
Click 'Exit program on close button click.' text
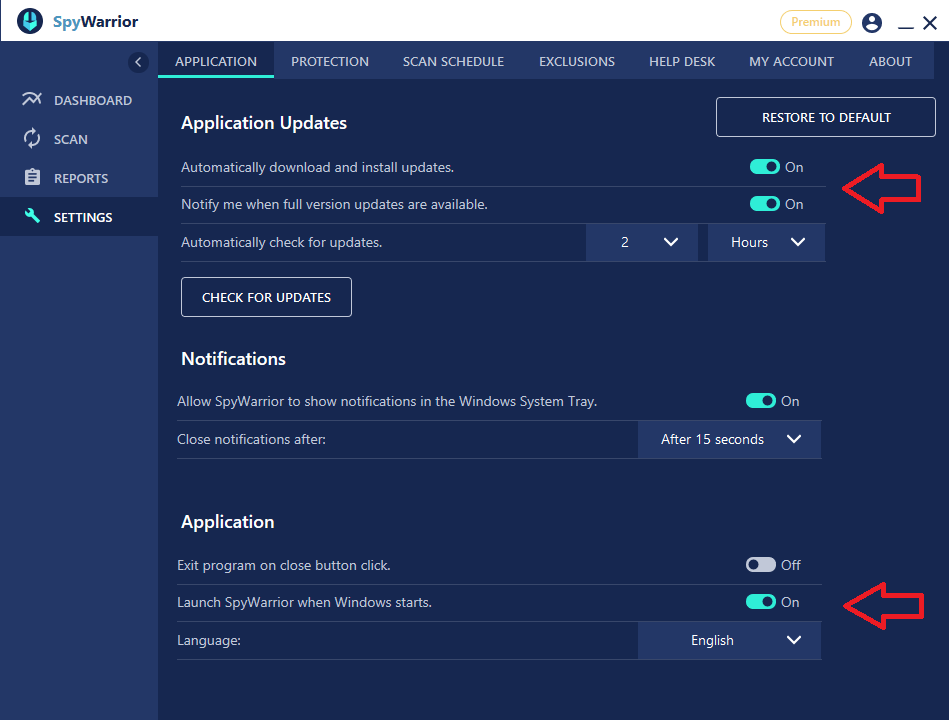(x=284, y=565)
